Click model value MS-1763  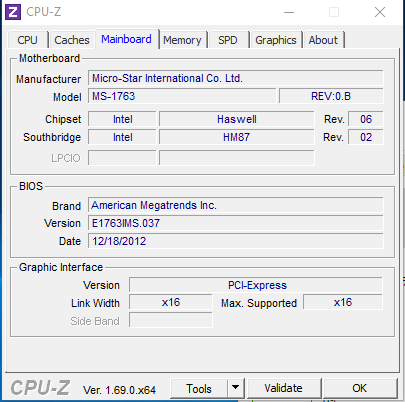pyautogui.click(x=182, y=96)
